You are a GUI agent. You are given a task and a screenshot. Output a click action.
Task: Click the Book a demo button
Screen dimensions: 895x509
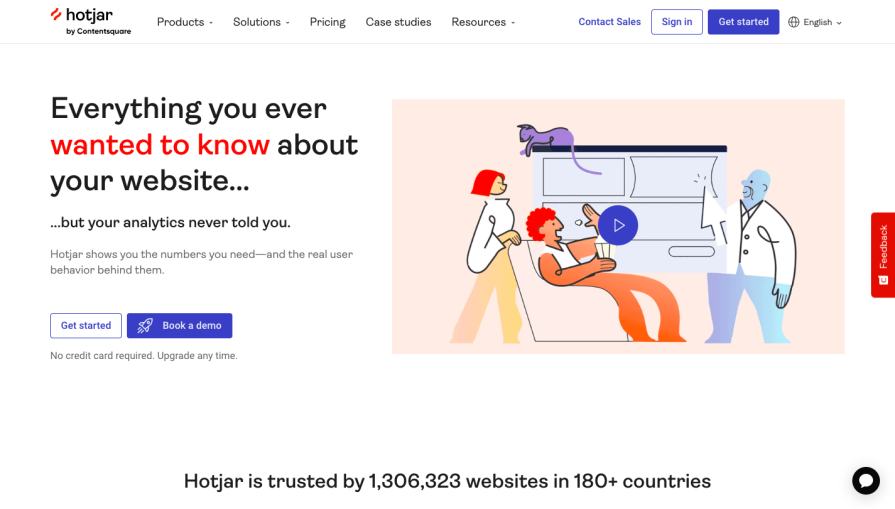pyautogui.click(x=179, y=325)
